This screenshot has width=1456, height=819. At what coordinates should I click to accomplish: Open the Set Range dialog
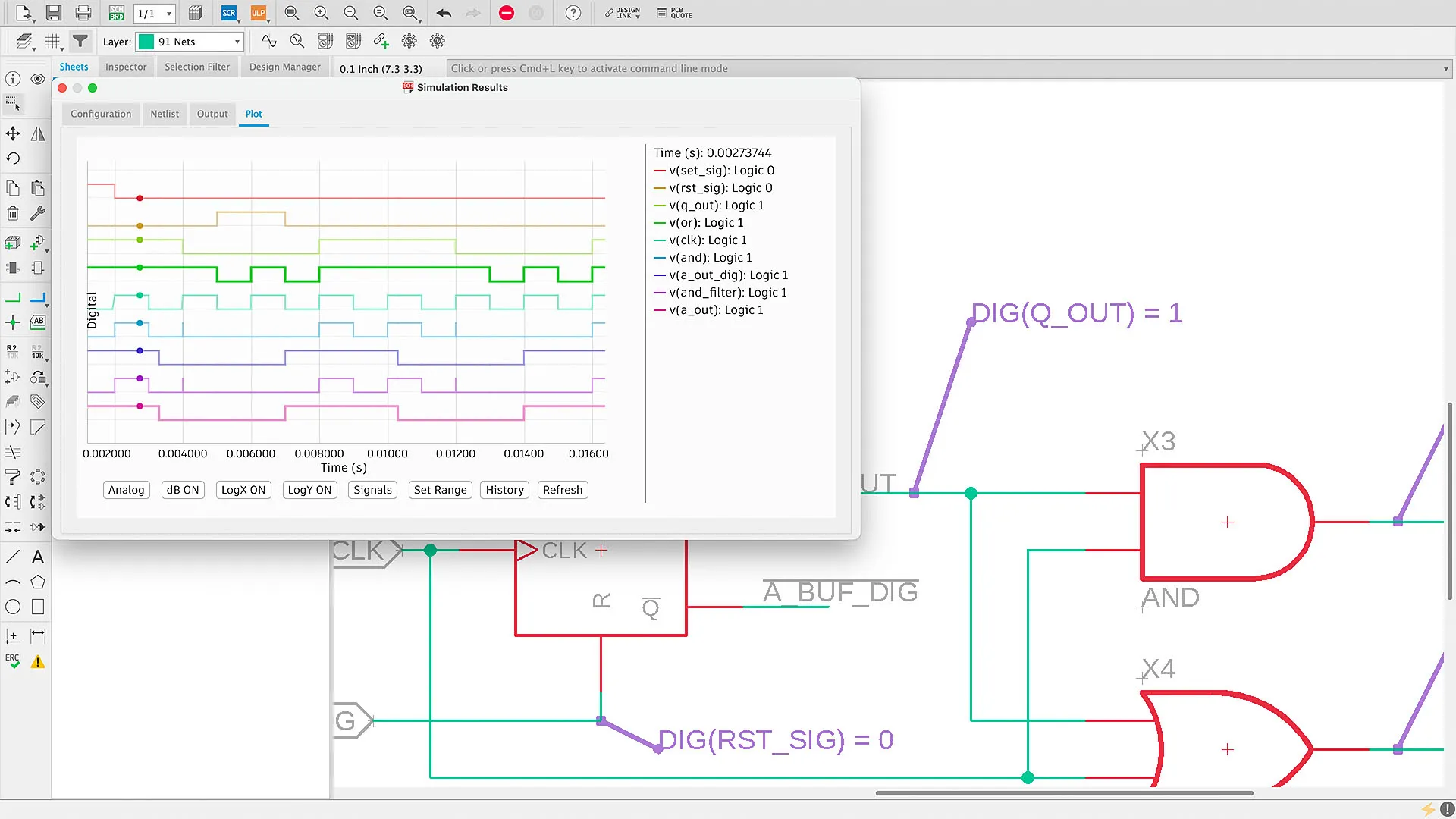440,490
